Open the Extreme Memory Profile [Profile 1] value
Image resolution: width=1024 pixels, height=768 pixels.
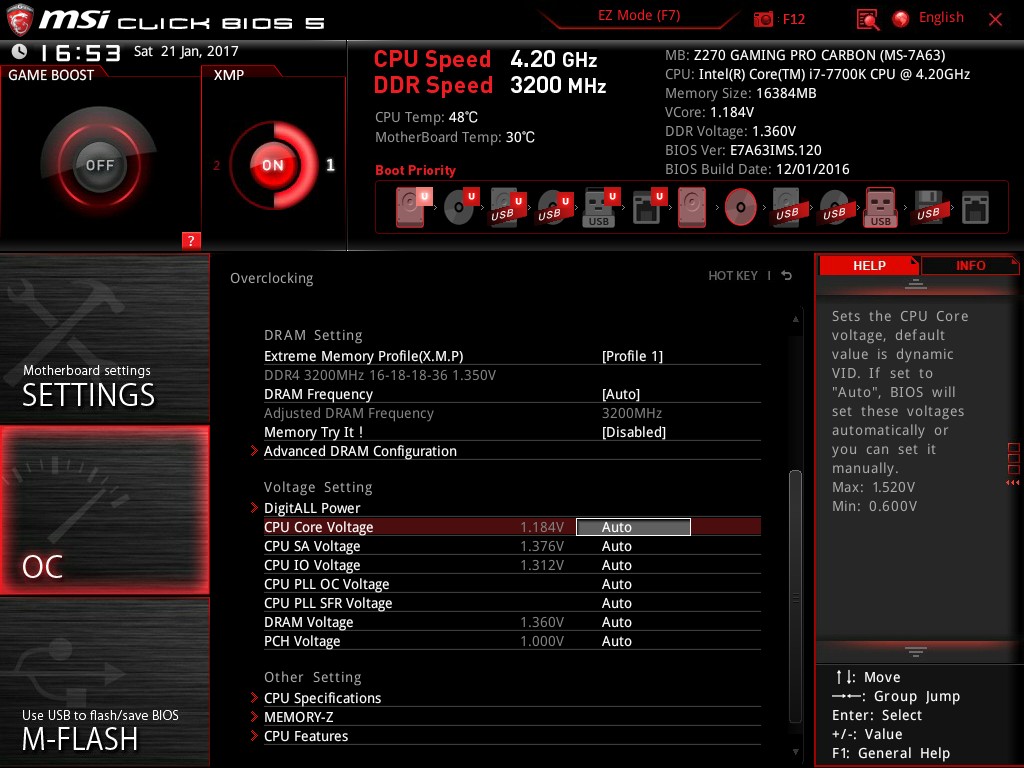click(x=632, y=356)
